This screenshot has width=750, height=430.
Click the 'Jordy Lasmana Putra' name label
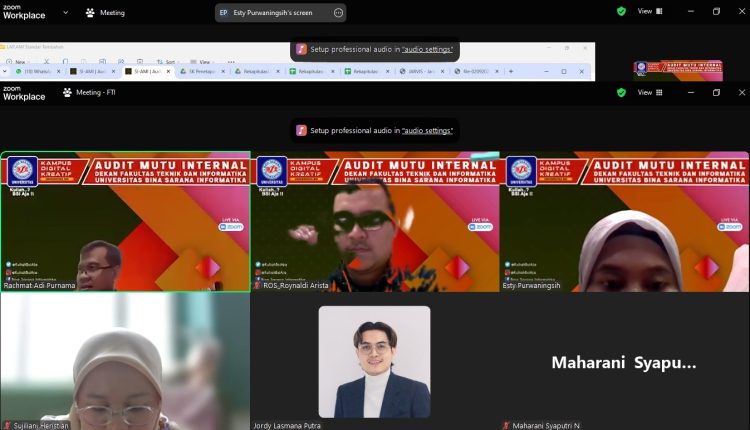287,425
